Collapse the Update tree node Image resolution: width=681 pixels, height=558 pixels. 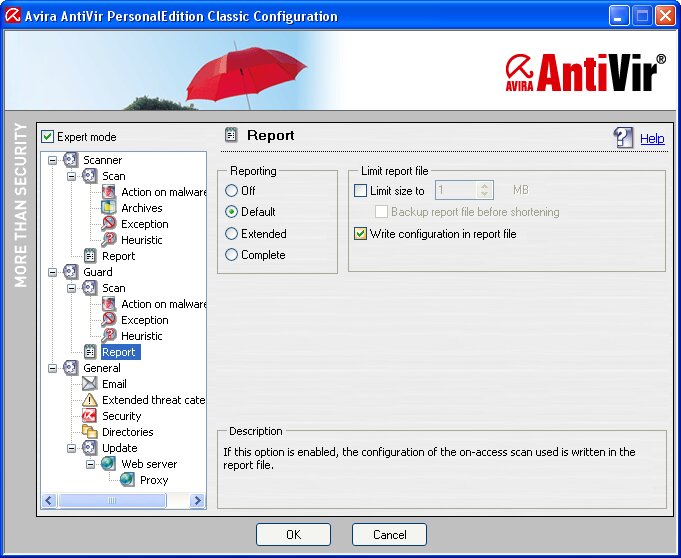[71, 448]
